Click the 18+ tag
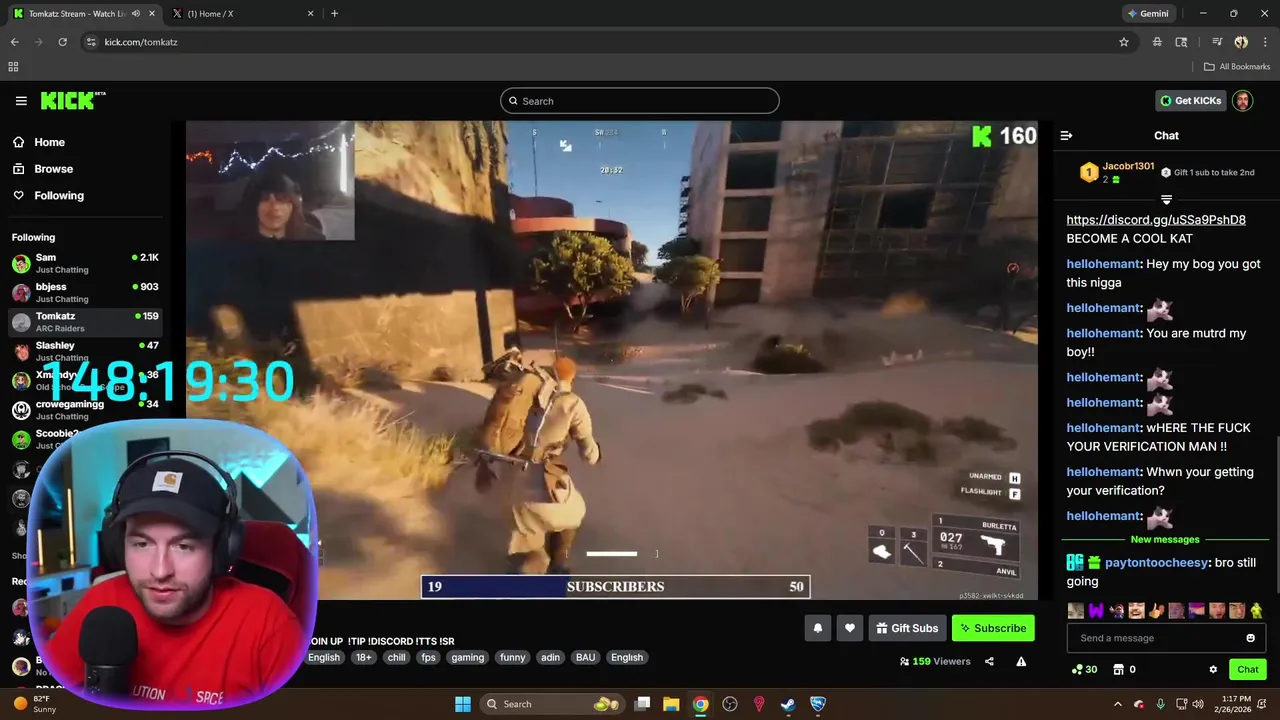Screen dimensions: 1280x720 [364, 658]
